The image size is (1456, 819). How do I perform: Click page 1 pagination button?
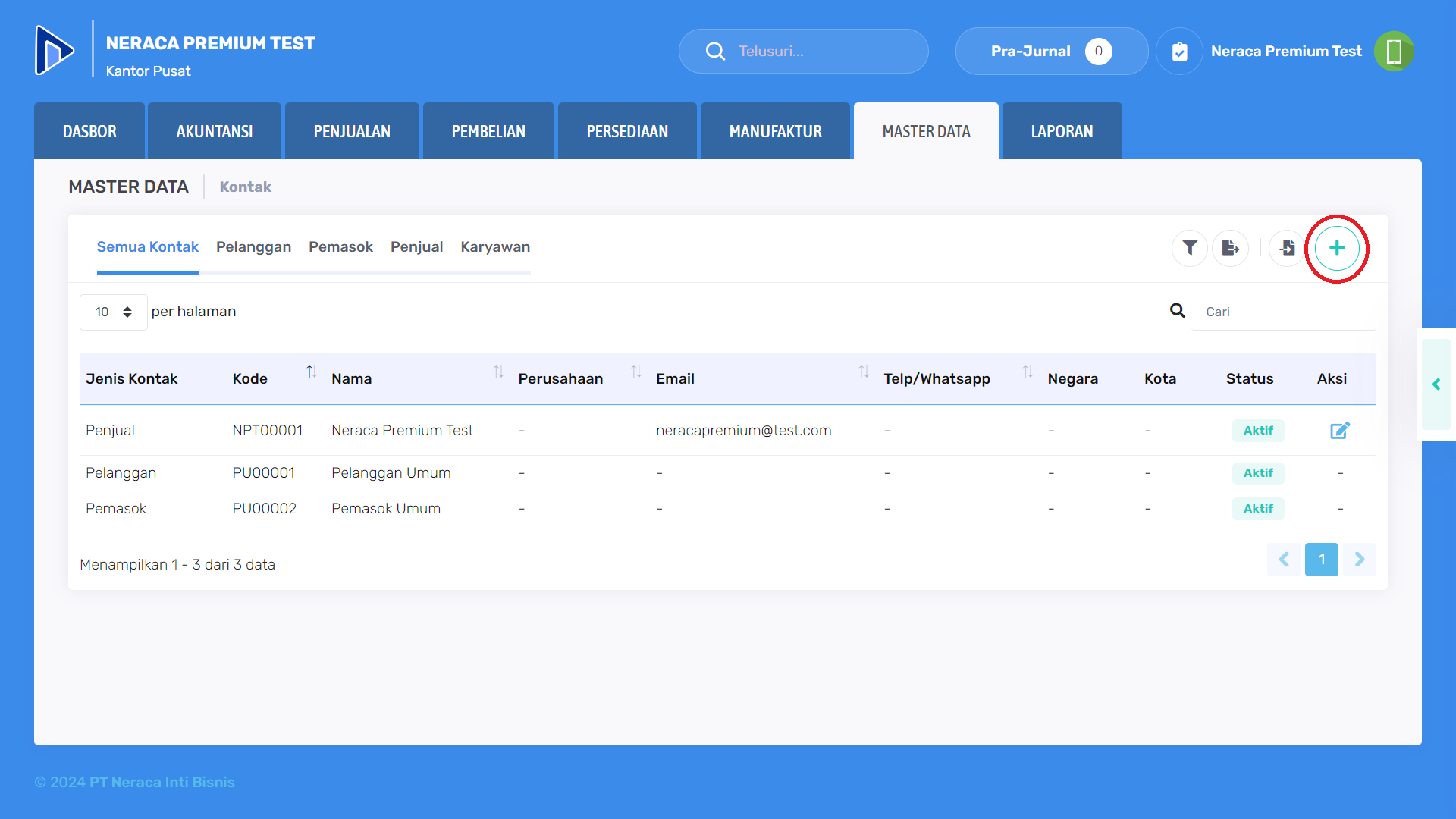[x=1322, y=560]
